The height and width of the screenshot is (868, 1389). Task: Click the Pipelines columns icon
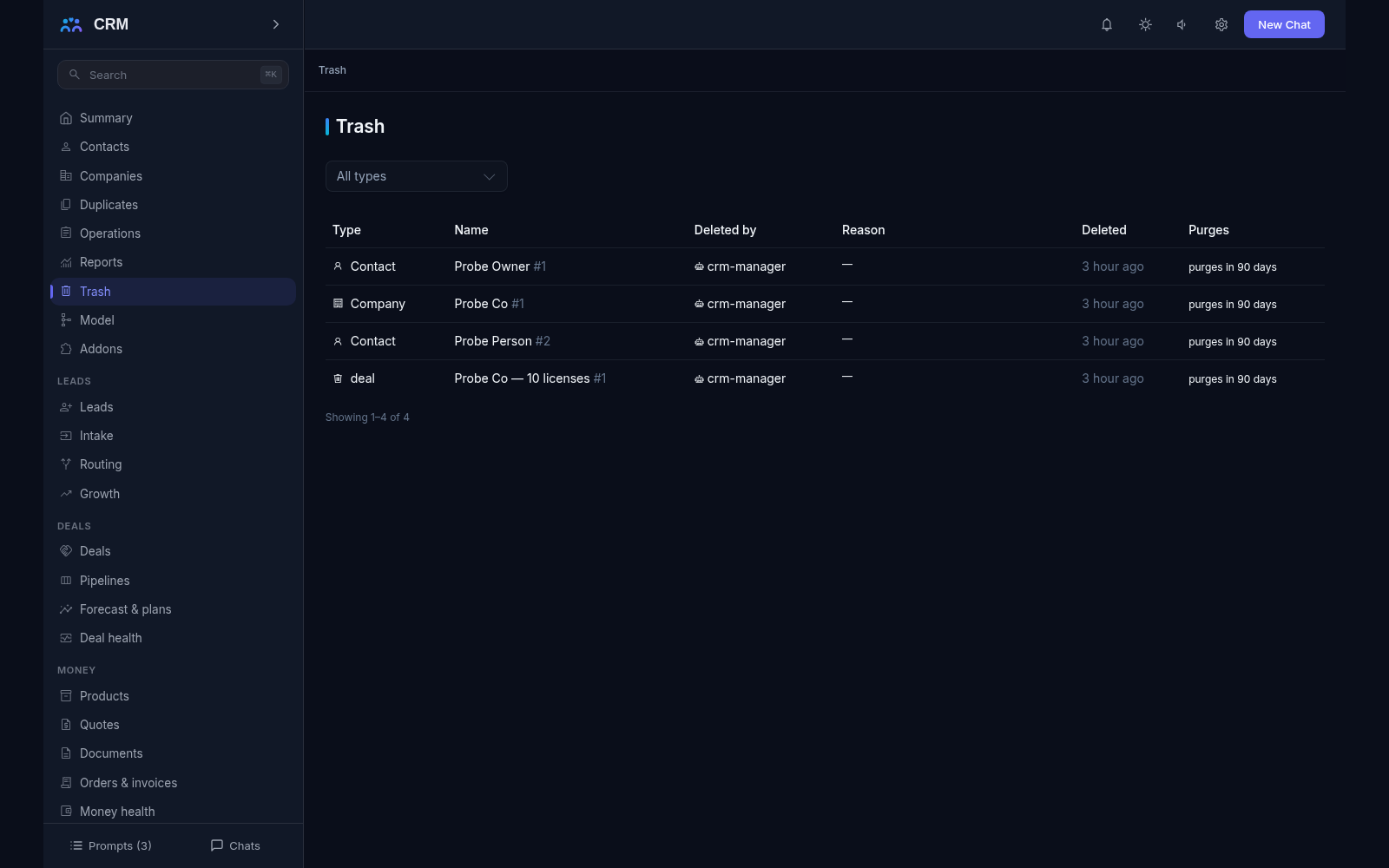66,581
